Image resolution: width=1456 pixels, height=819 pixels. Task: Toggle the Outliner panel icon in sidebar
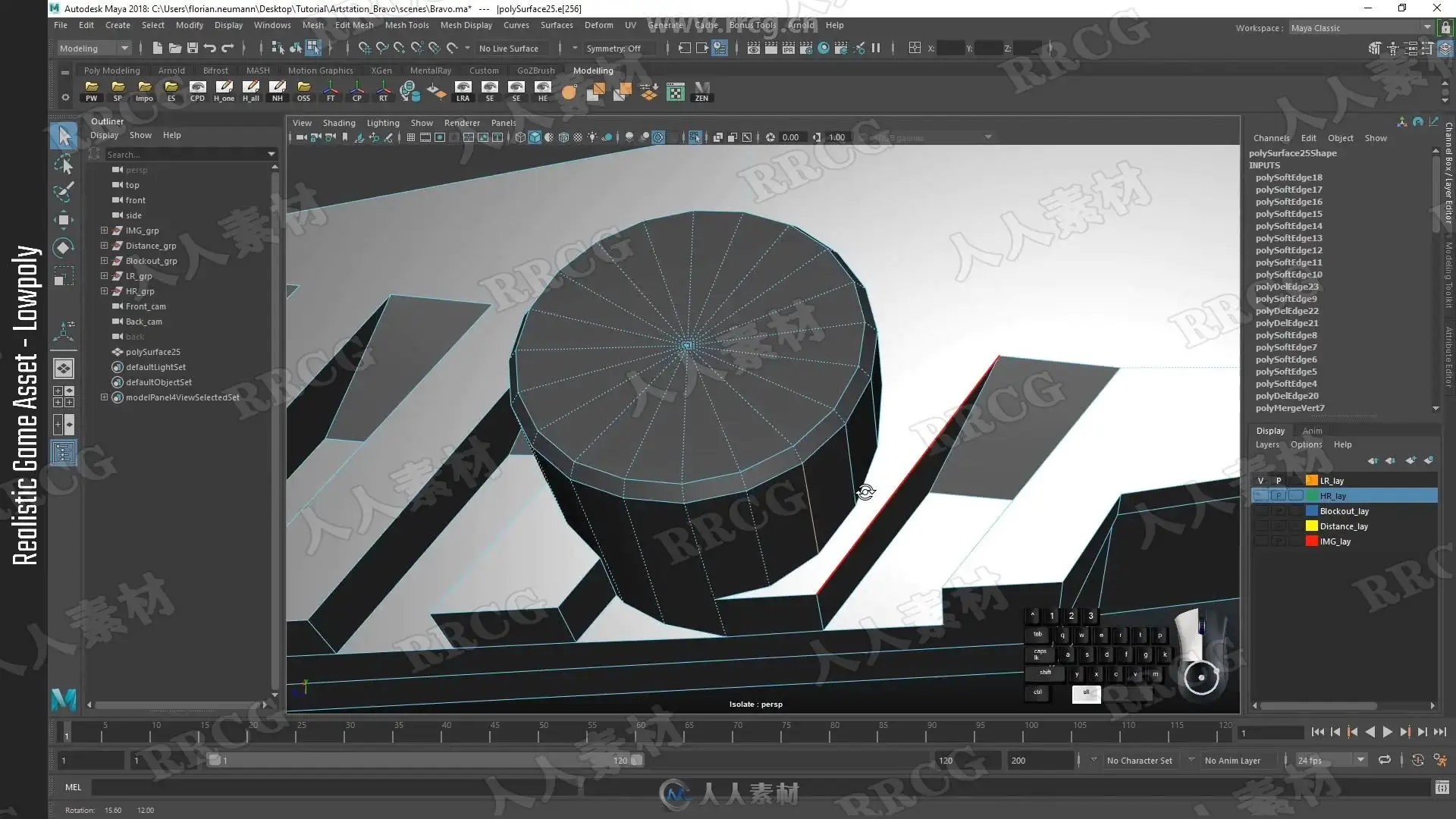(64, 453)
